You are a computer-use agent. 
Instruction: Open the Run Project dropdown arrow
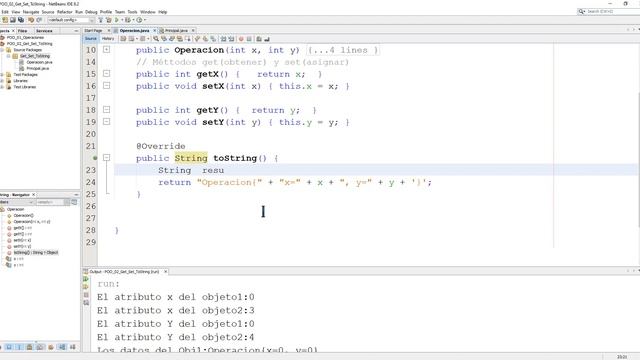(x=121, y=20)
